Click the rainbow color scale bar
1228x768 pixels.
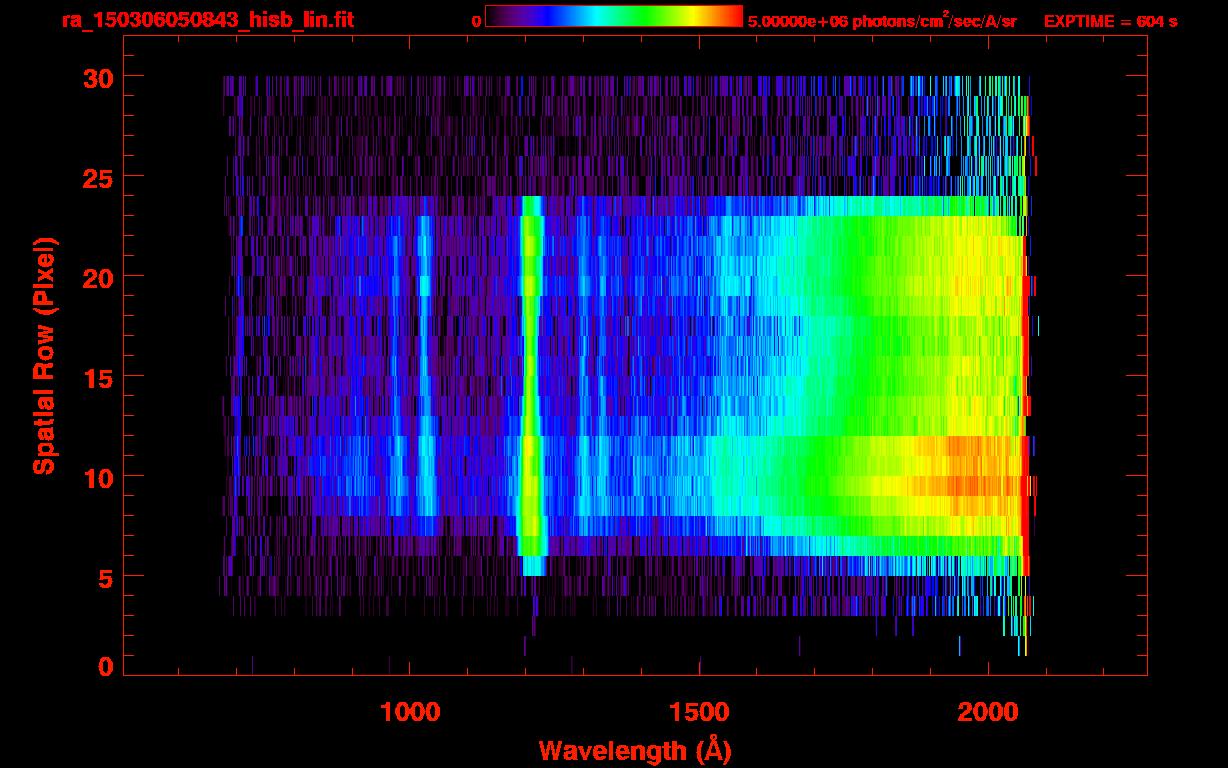point(614,17)
